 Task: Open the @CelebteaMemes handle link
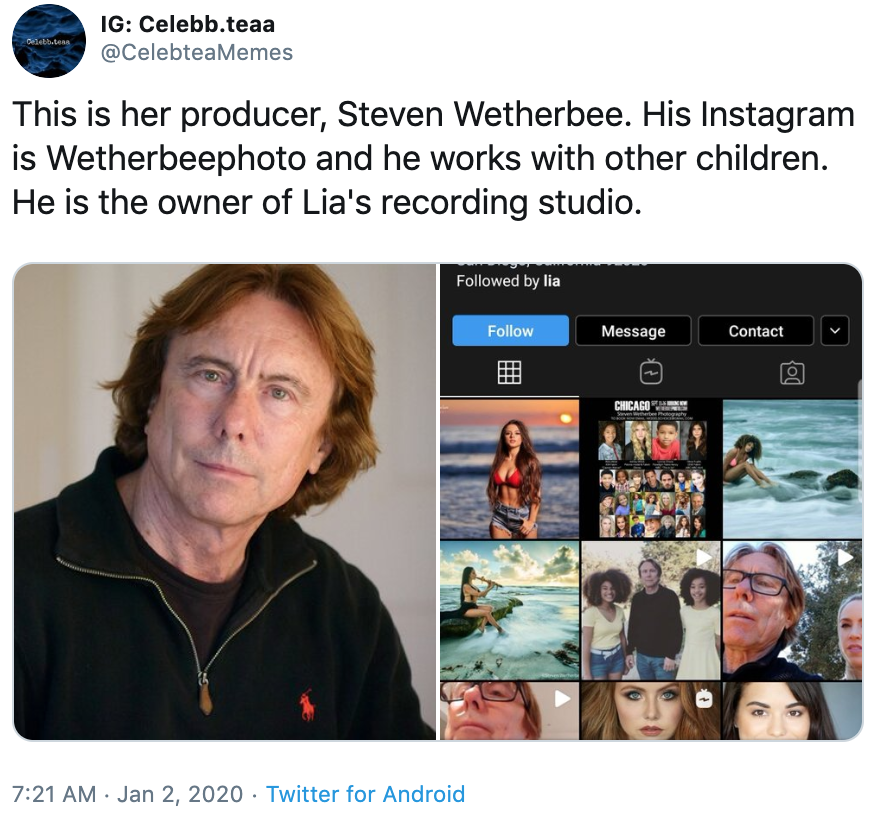pyautogui.click(x=198, y=52)
